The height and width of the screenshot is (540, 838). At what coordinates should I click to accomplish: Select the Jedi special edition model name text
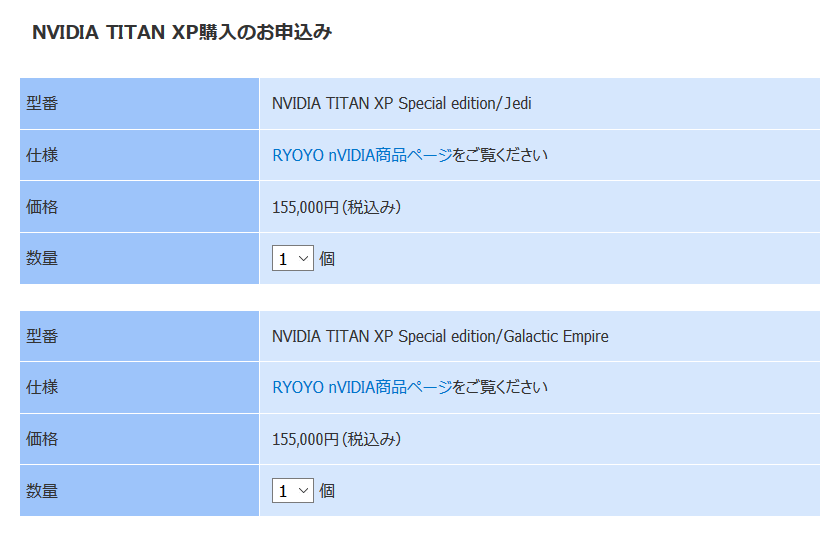point(401,103)
